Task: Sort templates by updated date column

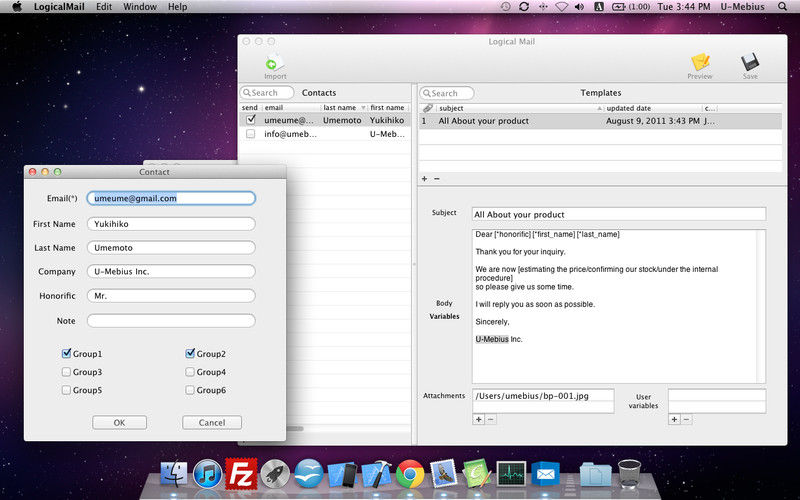Action: coord(653,108)
